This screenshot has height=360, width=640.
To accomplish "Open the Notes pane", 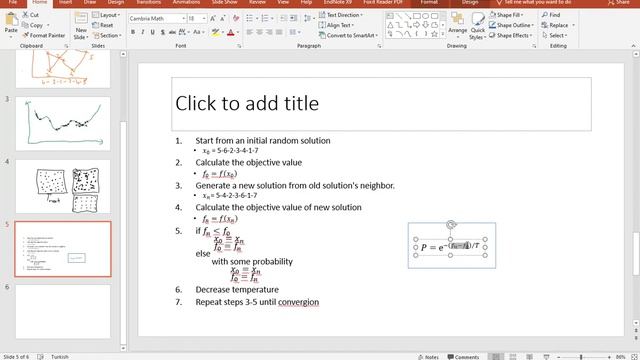I will coord(429,357).
